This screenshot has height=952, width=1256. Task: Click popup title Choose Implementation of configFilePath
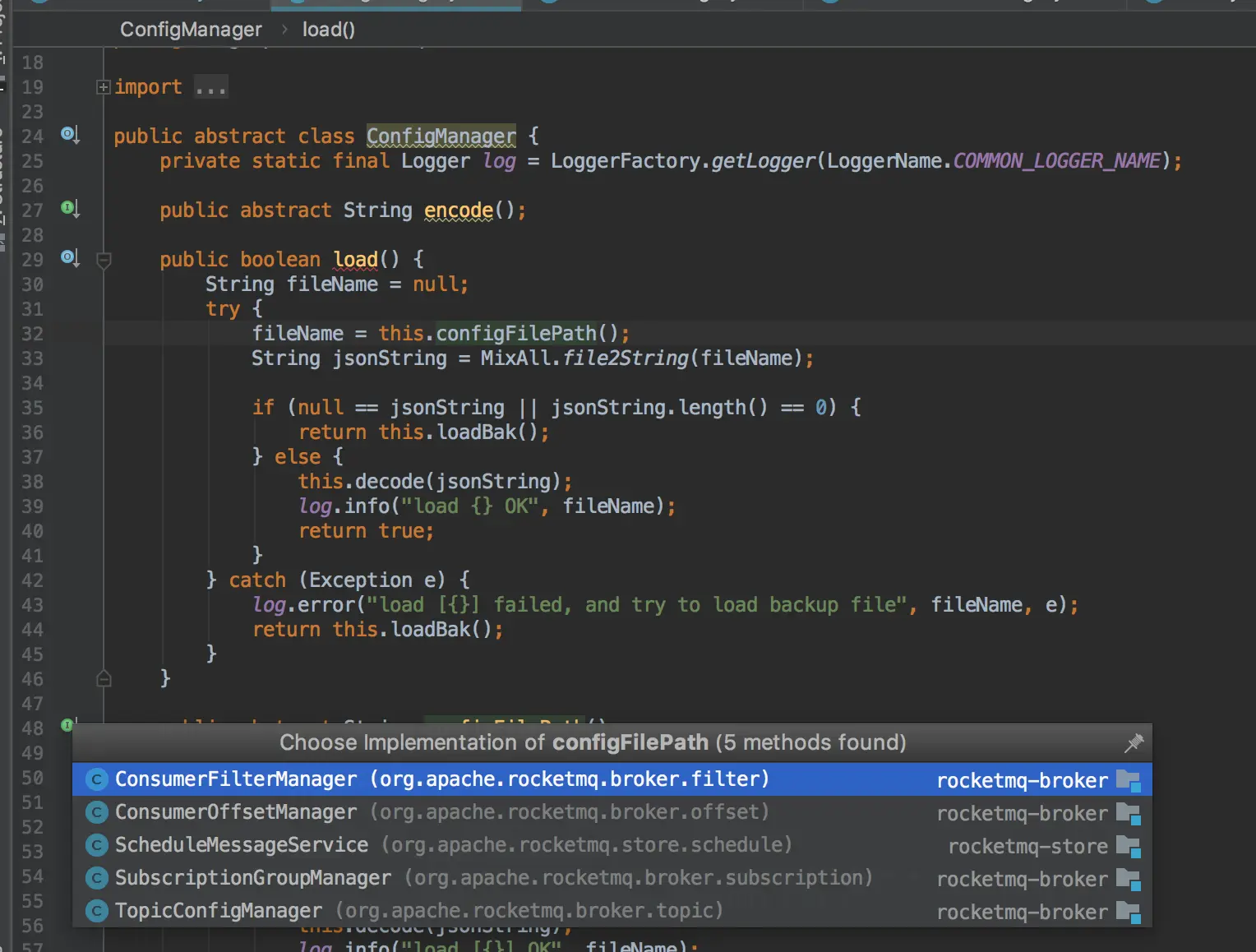593,742
